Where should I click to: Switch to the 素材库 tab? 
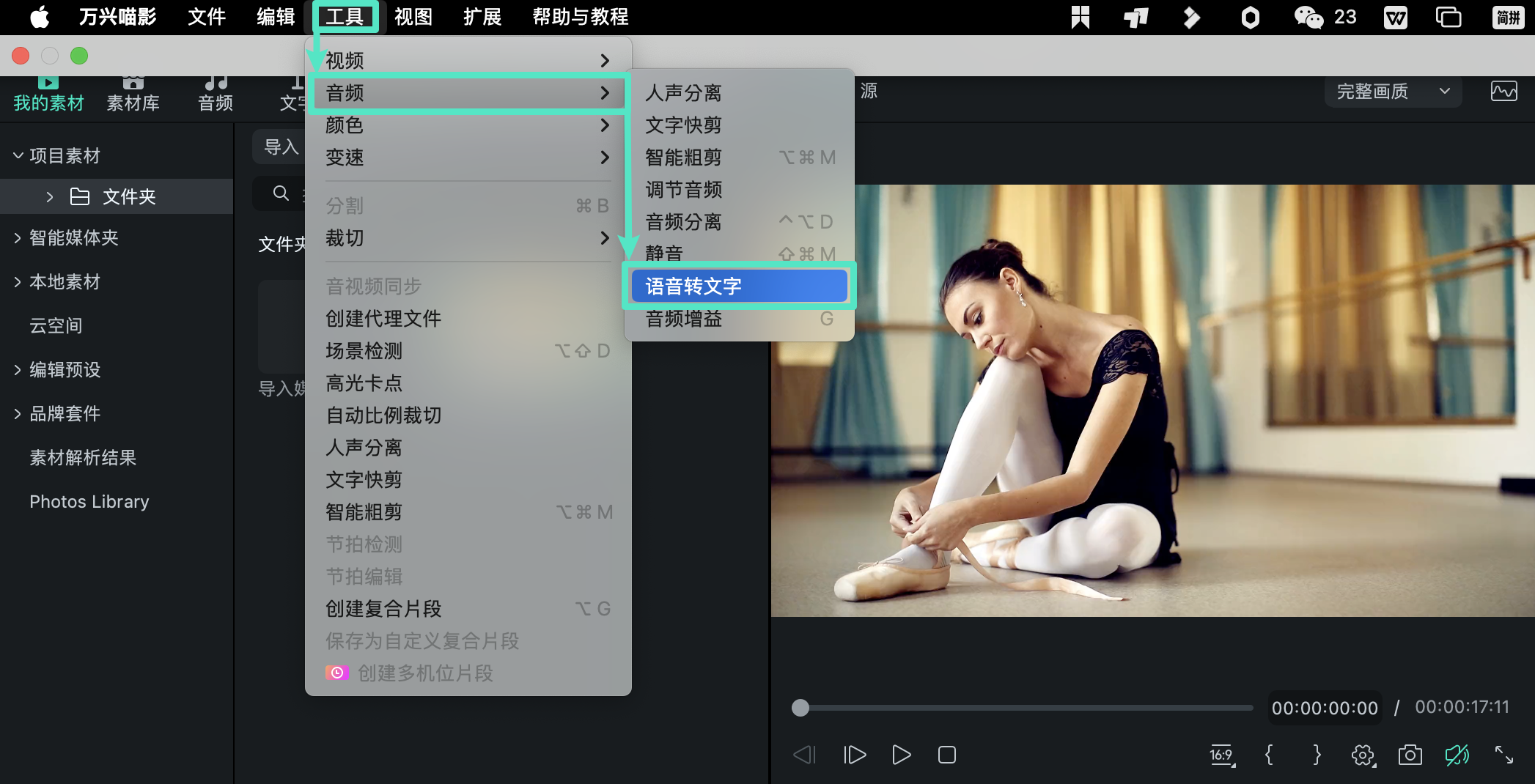[133, 95]
